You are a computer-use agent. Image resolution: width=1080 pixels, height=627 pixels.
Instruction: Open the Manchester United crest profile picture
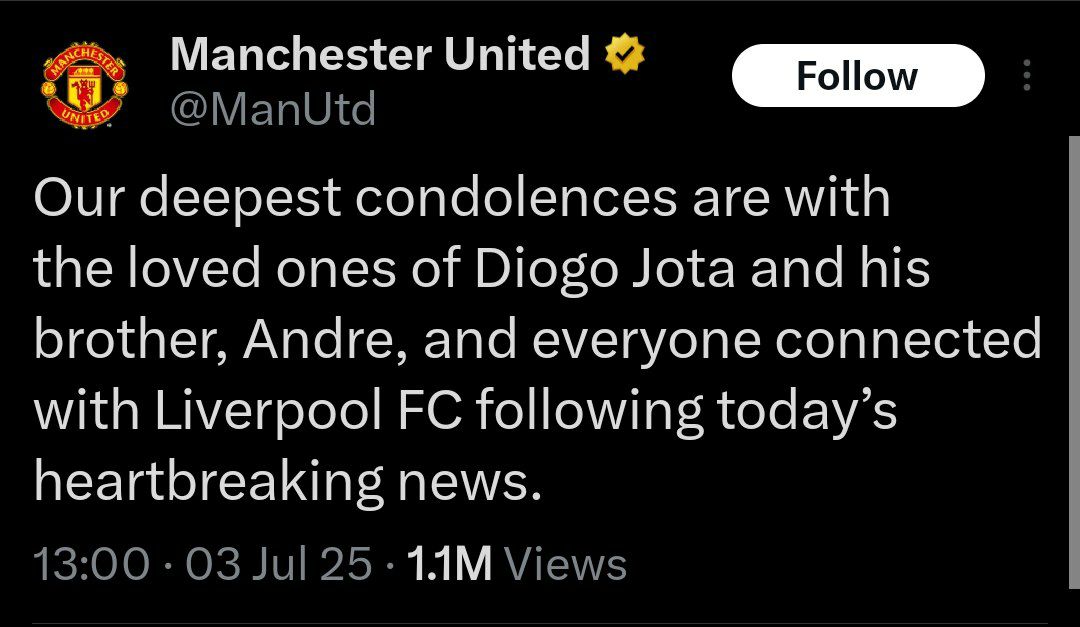pyautogui.click(x=85, y=85)
